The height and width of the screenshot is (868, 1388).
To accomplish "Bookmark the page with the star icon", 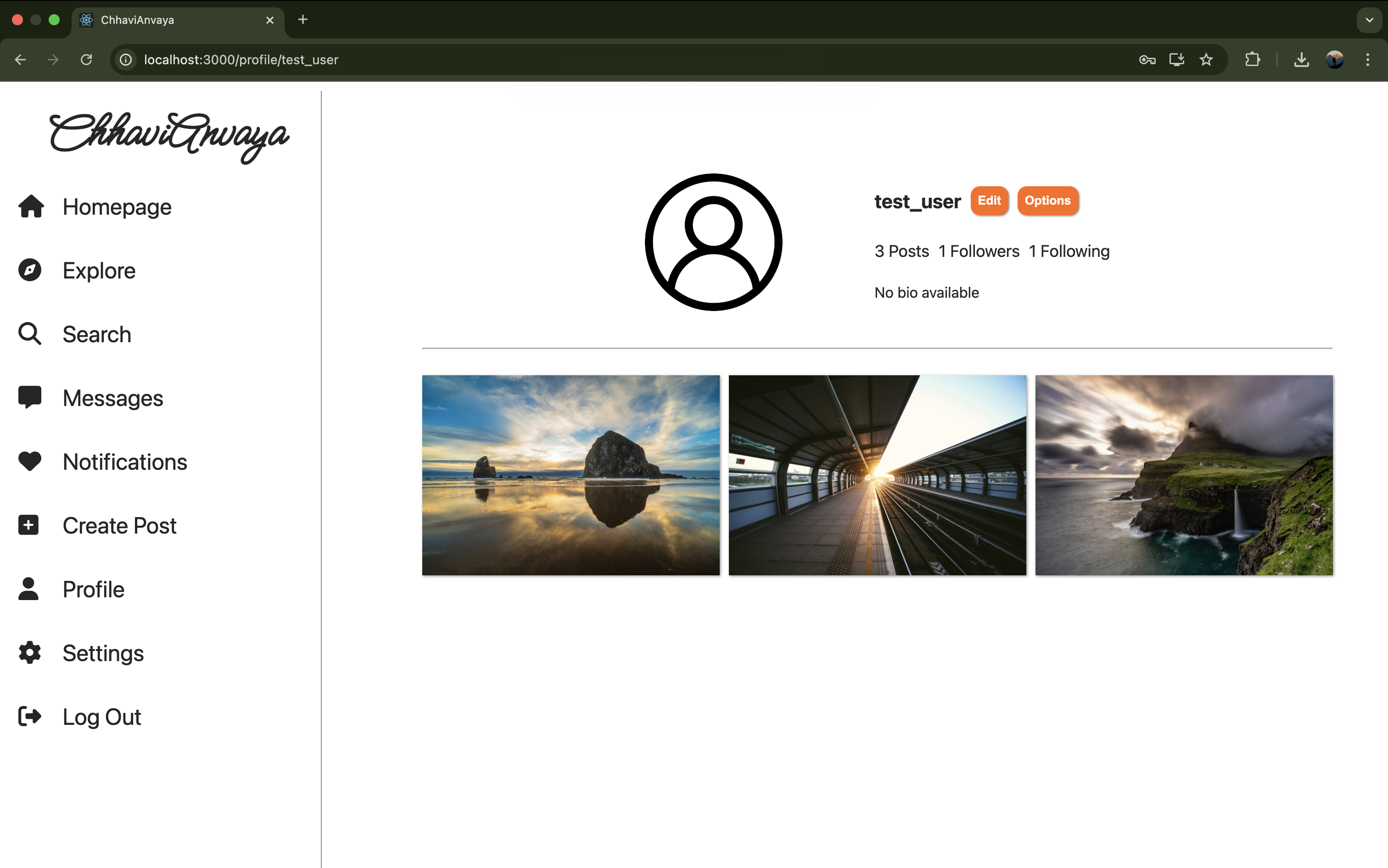I will pos(1206,60).
